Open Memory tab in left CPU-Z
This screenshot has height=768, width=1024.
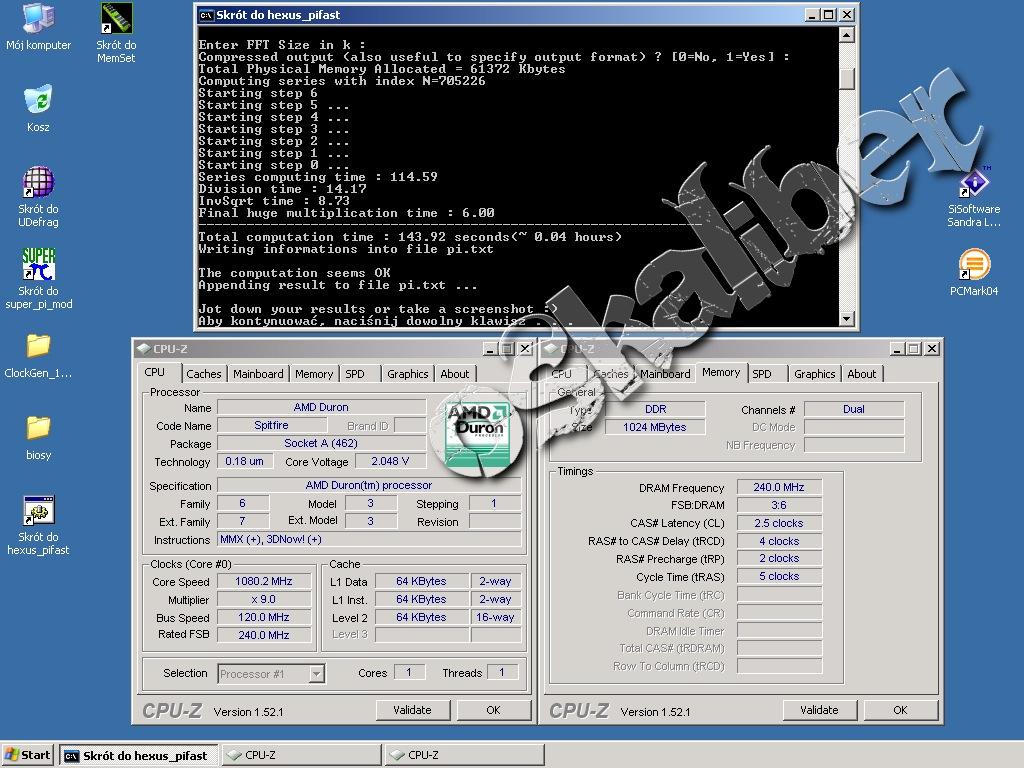313,374
